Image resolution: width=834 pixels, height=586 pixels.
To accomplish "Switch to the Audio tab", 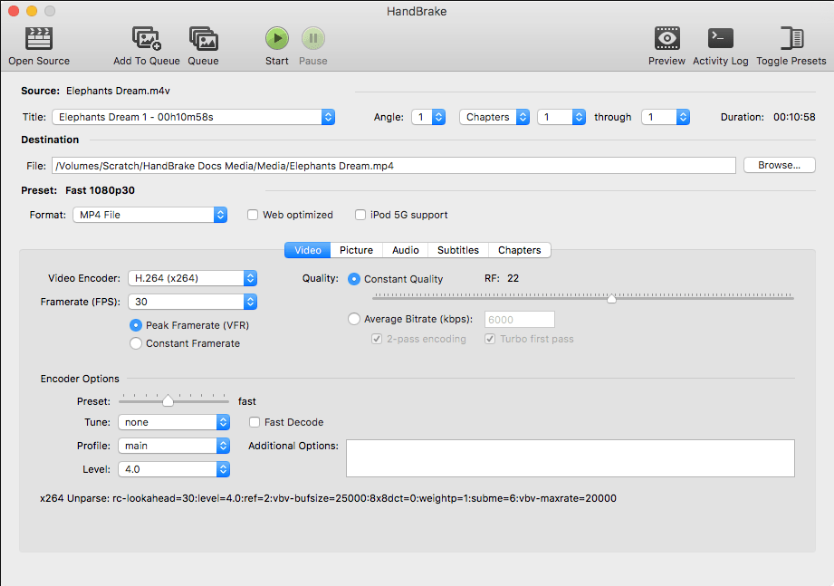I will [405, 250].
